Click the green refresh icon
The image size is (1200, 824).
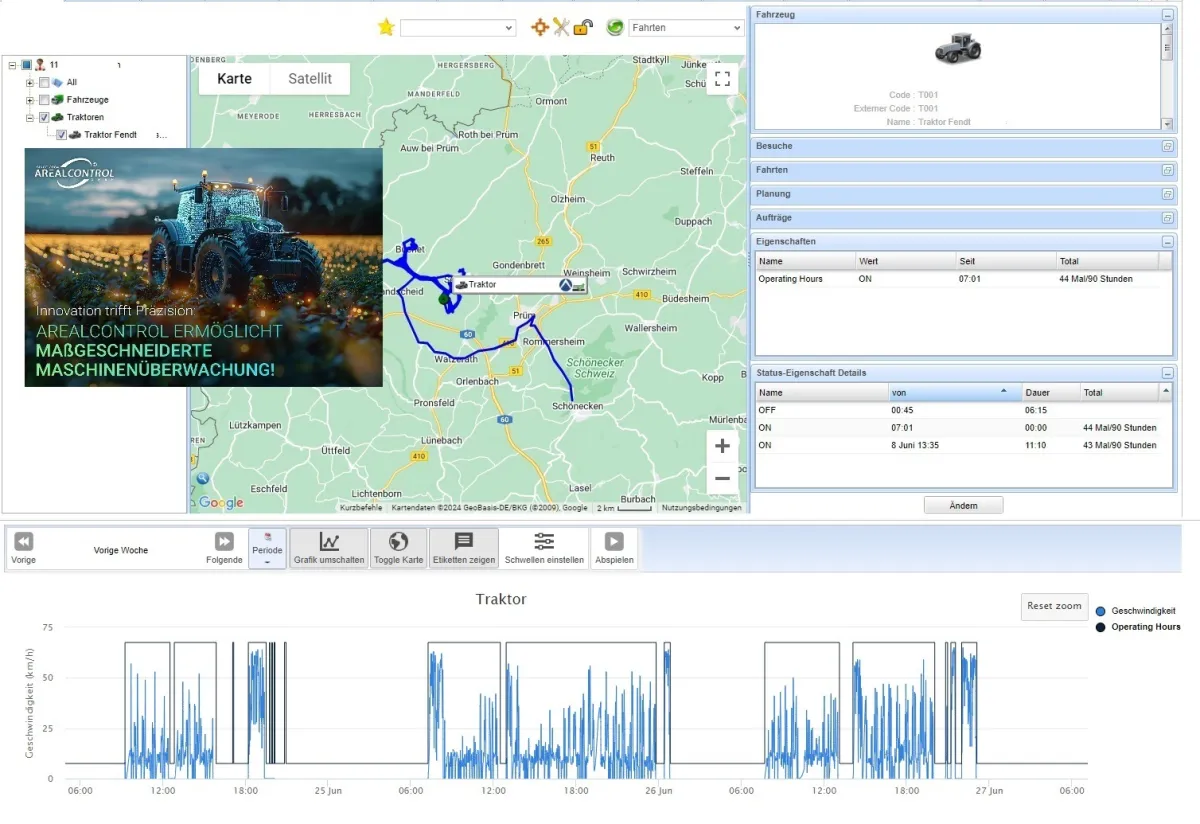[x=614, y=27]
